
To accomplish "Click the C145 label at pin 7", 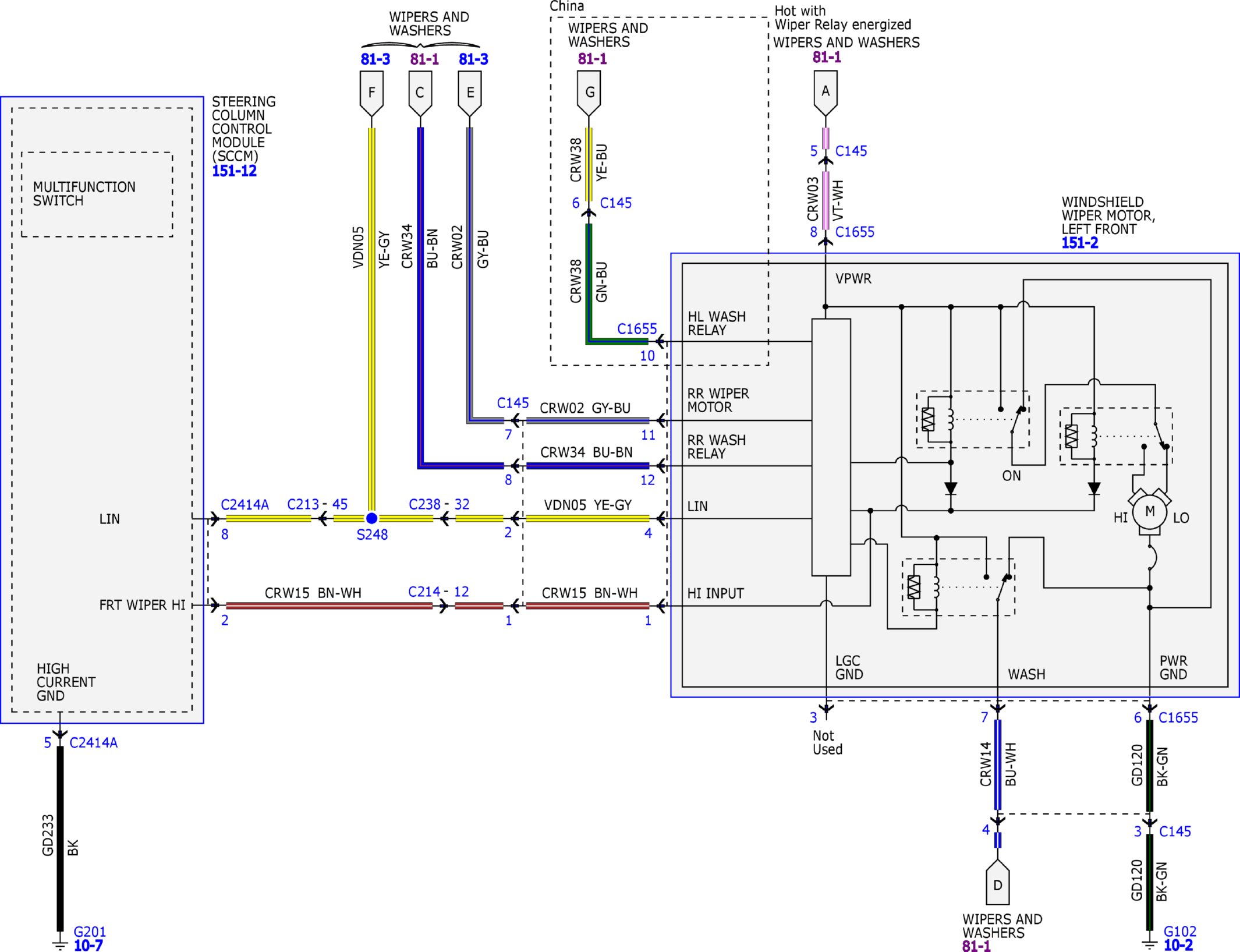I will coord(513,403).
